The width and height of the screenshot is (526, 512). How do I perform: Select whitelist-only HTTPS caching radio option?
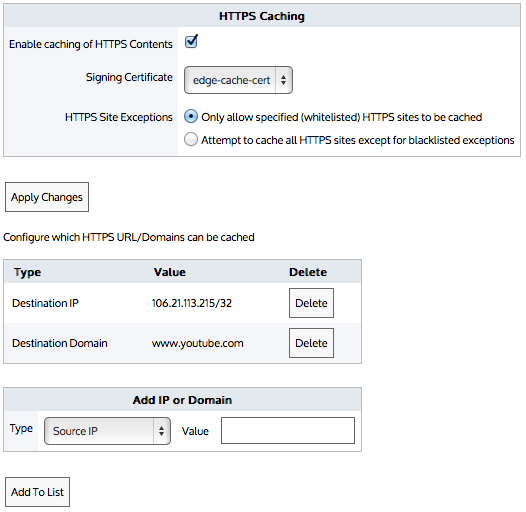191,117
